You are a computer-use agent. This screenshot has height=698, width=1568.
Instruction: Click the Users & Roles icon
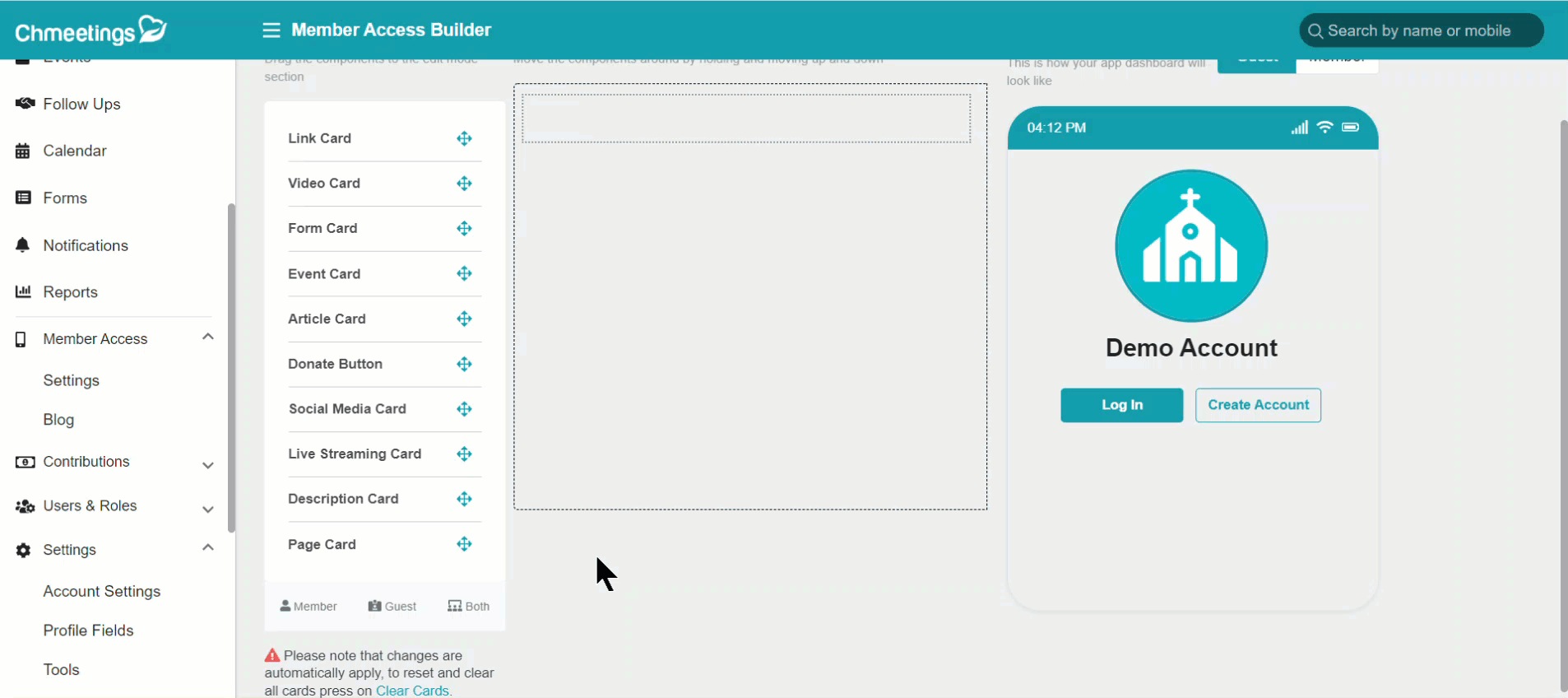click(25, 506)
